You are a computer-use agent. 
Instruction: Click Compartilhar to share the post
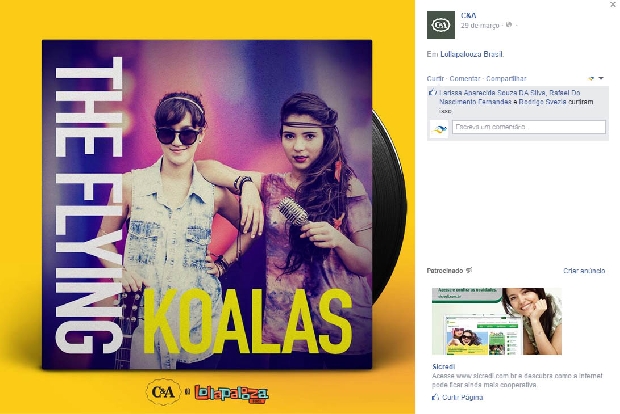[x=506, y=78]
